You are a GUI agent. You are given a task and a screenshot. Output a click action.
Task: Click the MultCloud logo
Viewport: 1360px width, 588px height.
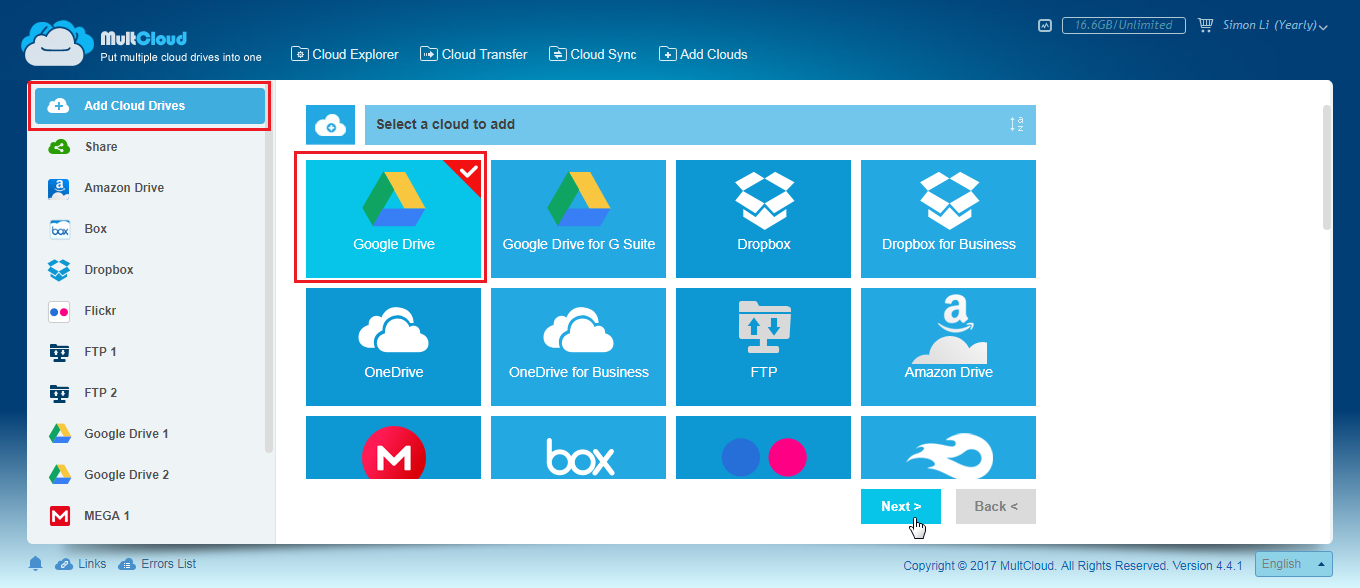click(142, 43)
